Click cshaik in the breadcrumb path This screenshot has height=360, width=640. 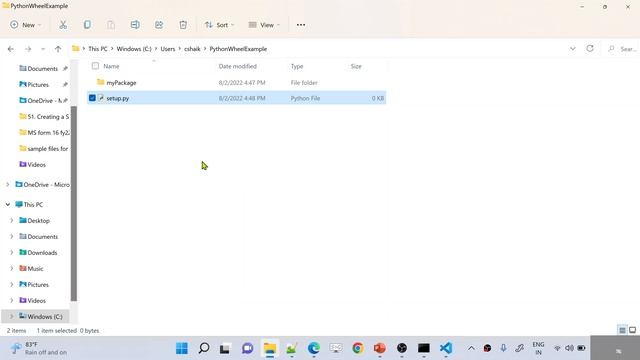192,49
